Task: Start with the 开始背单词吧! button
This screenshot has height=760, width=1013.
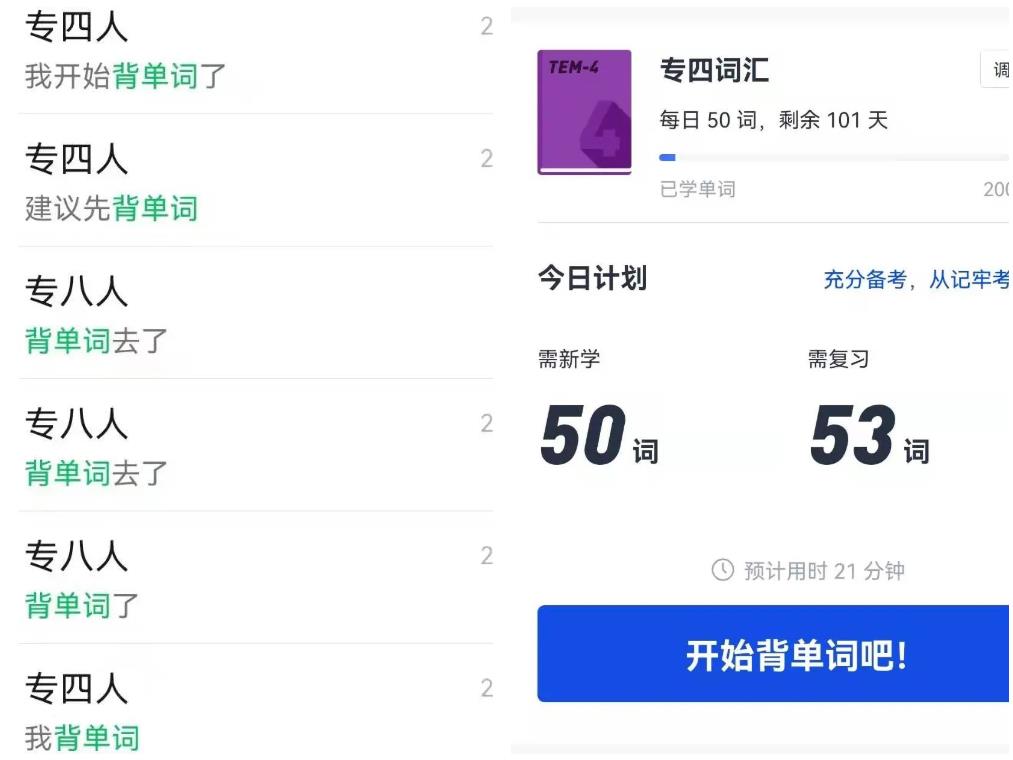Action: pos(773,653)
